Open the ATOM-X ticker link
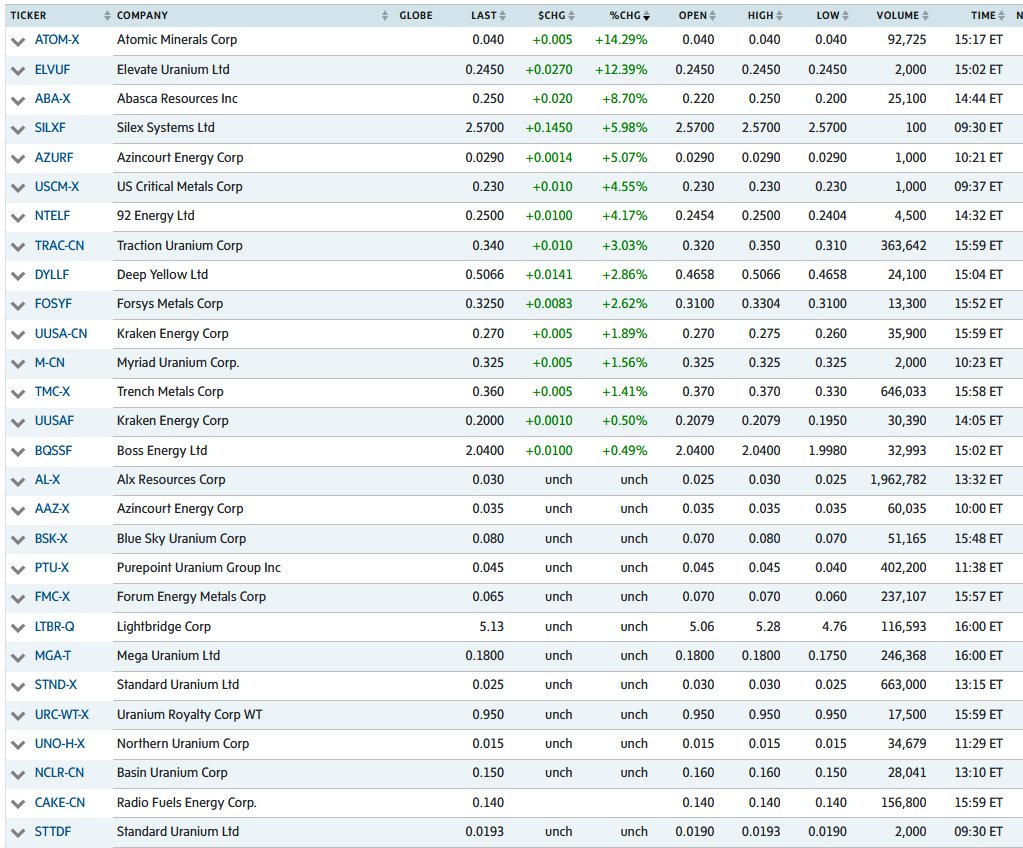The width and height of the screenshot is (1023, 848). coord(57,40)
